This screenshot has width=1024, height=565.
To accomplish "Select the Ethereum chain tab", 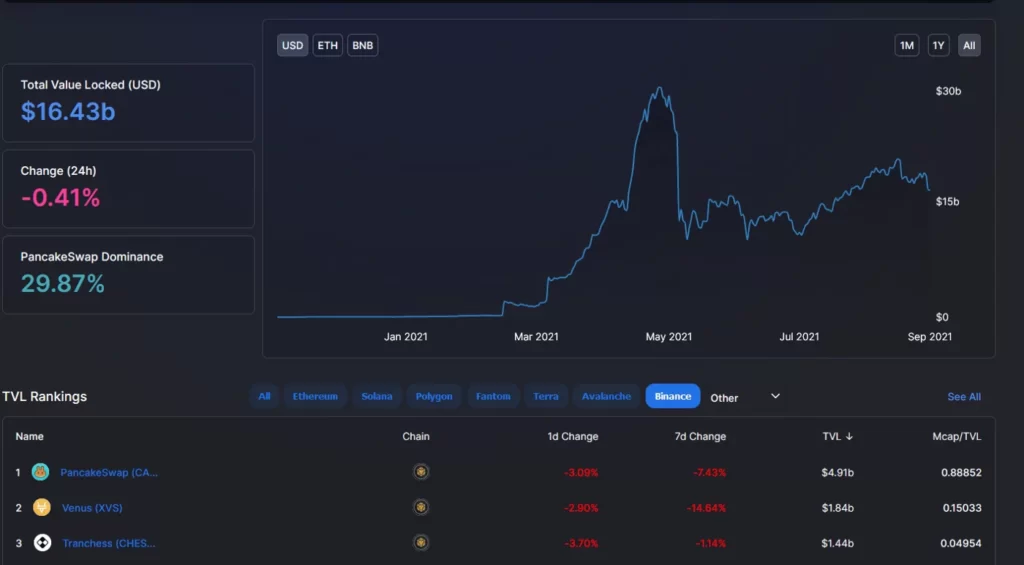I will pos(315,396).
